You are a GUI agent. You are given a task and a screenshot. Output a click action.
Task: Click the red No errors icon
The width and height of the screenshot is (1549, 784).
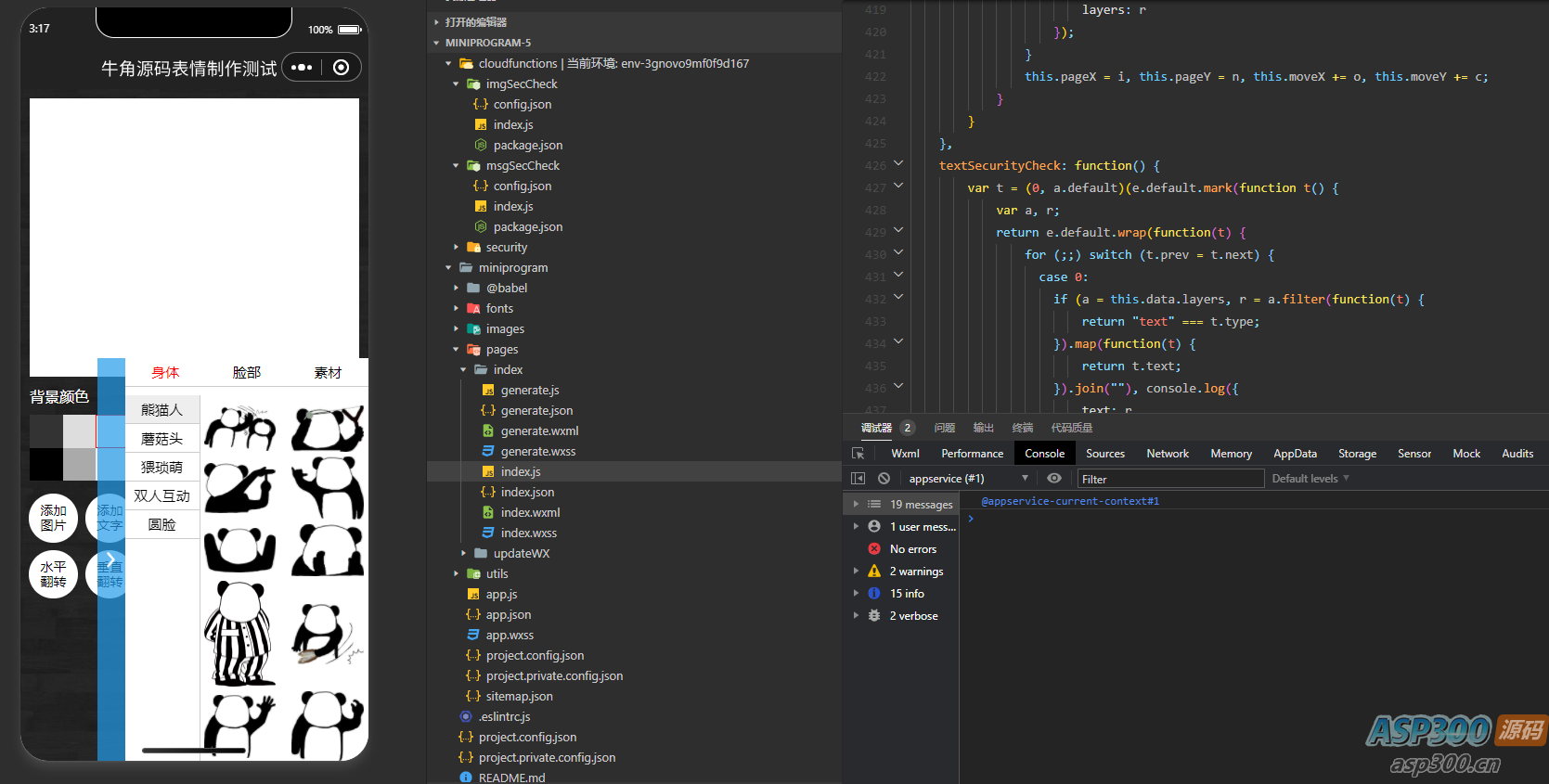point(873,549)
